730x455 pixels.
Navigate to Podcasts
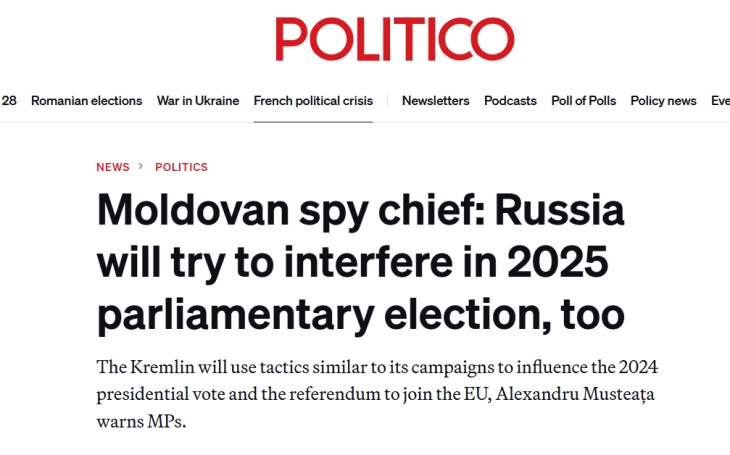pos(510,101)
